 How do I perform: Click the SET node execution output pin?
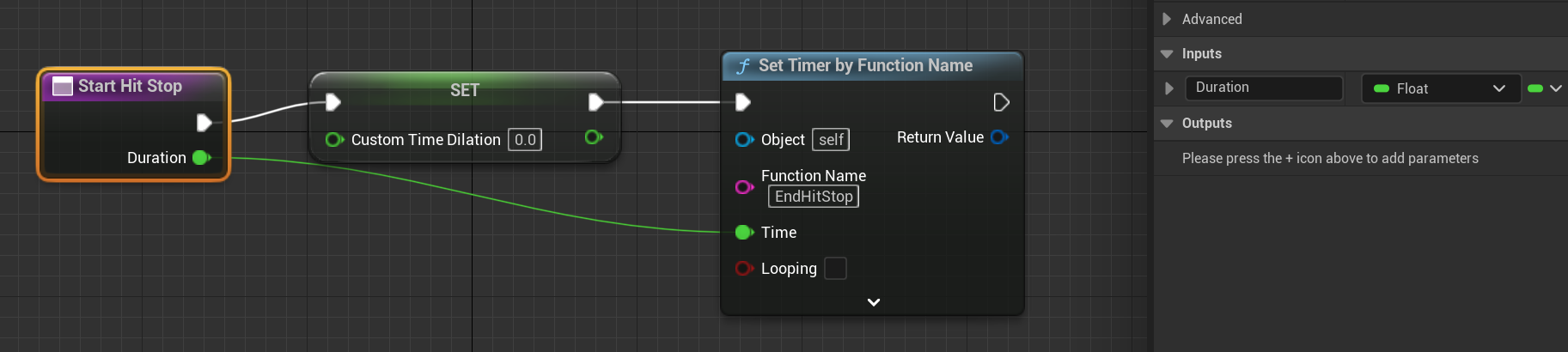(595, 103)
